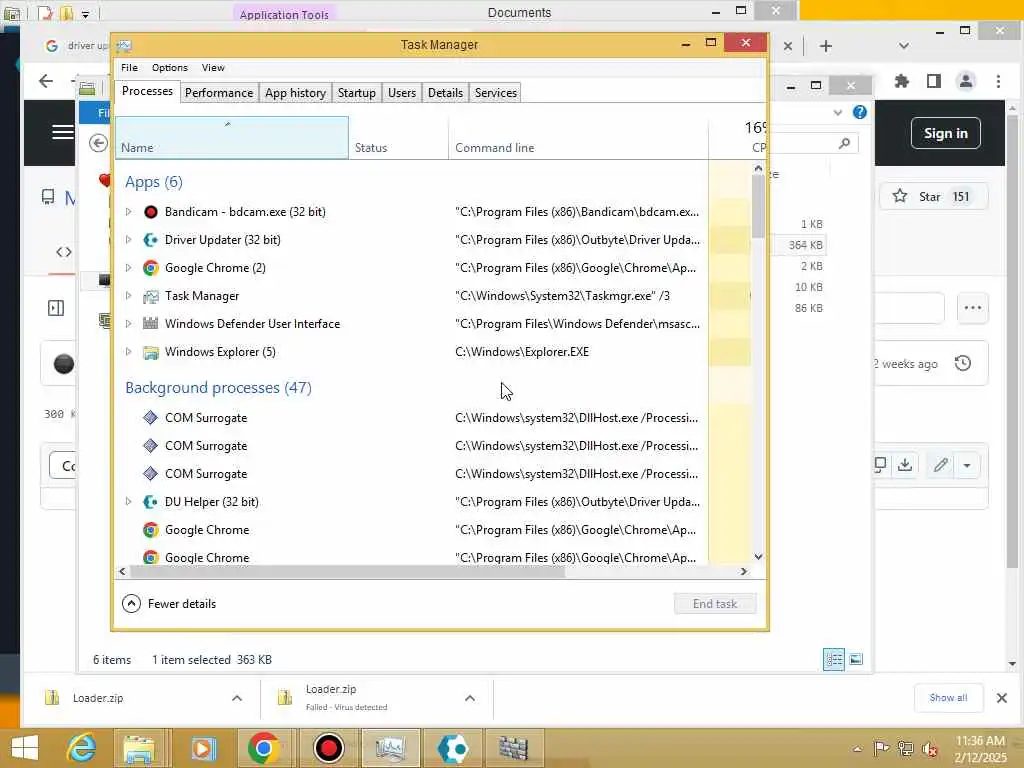This screenshot has height=768, width=1024.
Task: Click GitHub Sign in button
Action: click(946, 133)
